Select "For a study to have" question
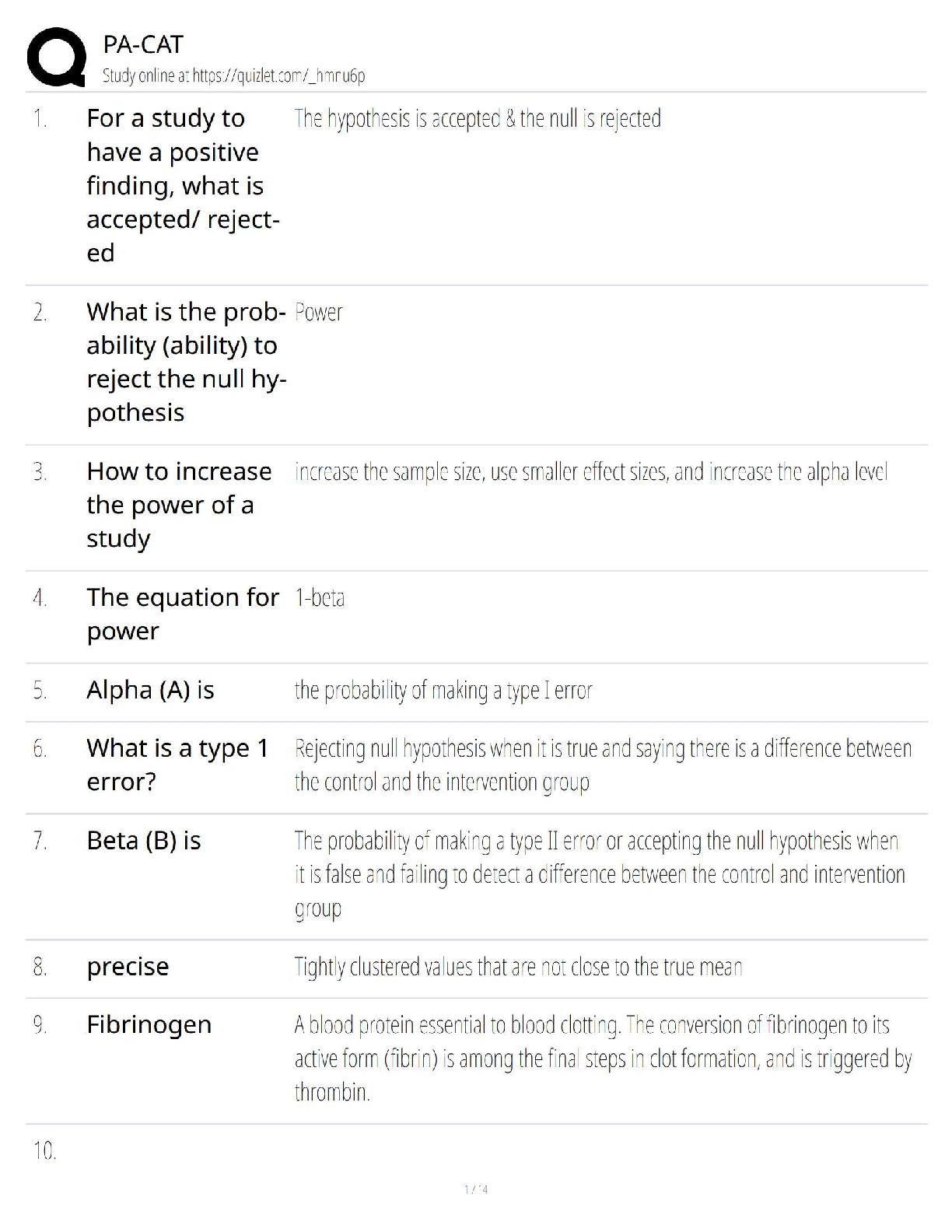952x1232 pixels. [x=183, y=185]
